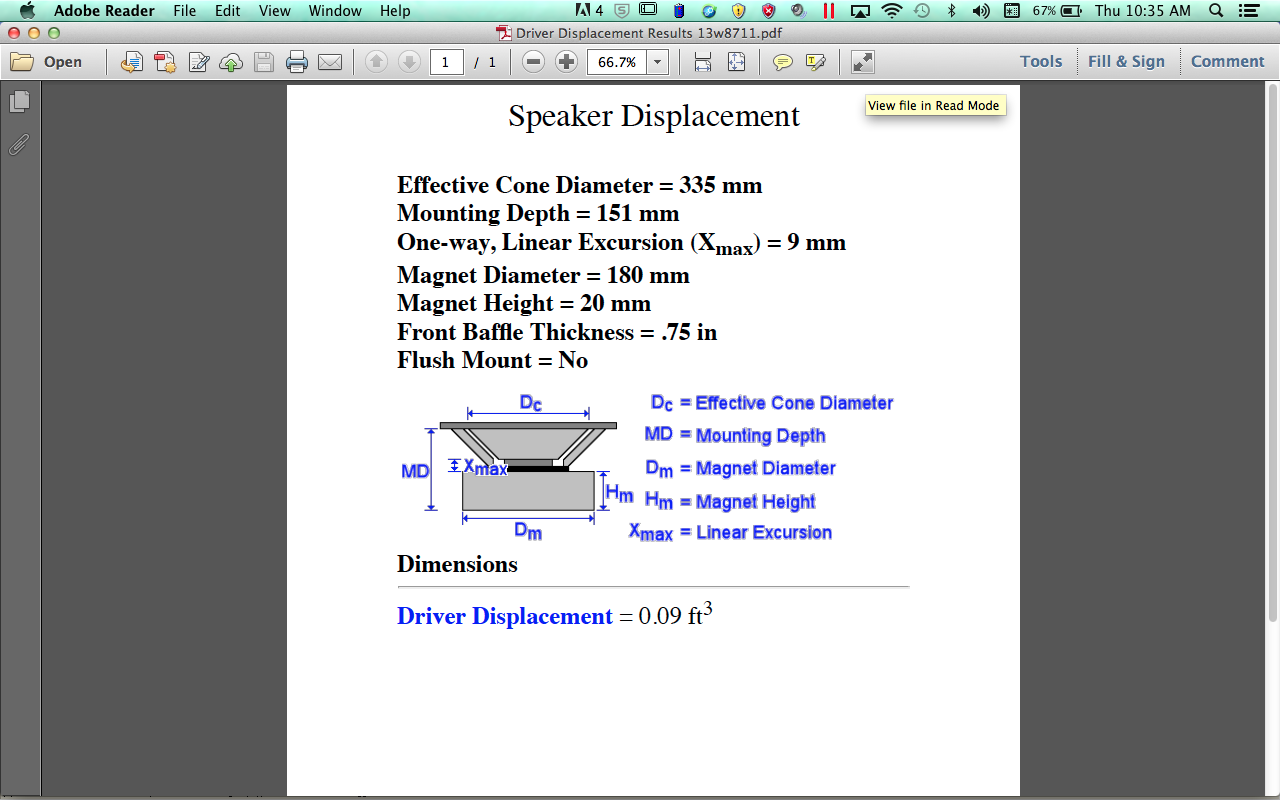
Task: Click the Dimensions heading text
Action: [x=457, y=564]
